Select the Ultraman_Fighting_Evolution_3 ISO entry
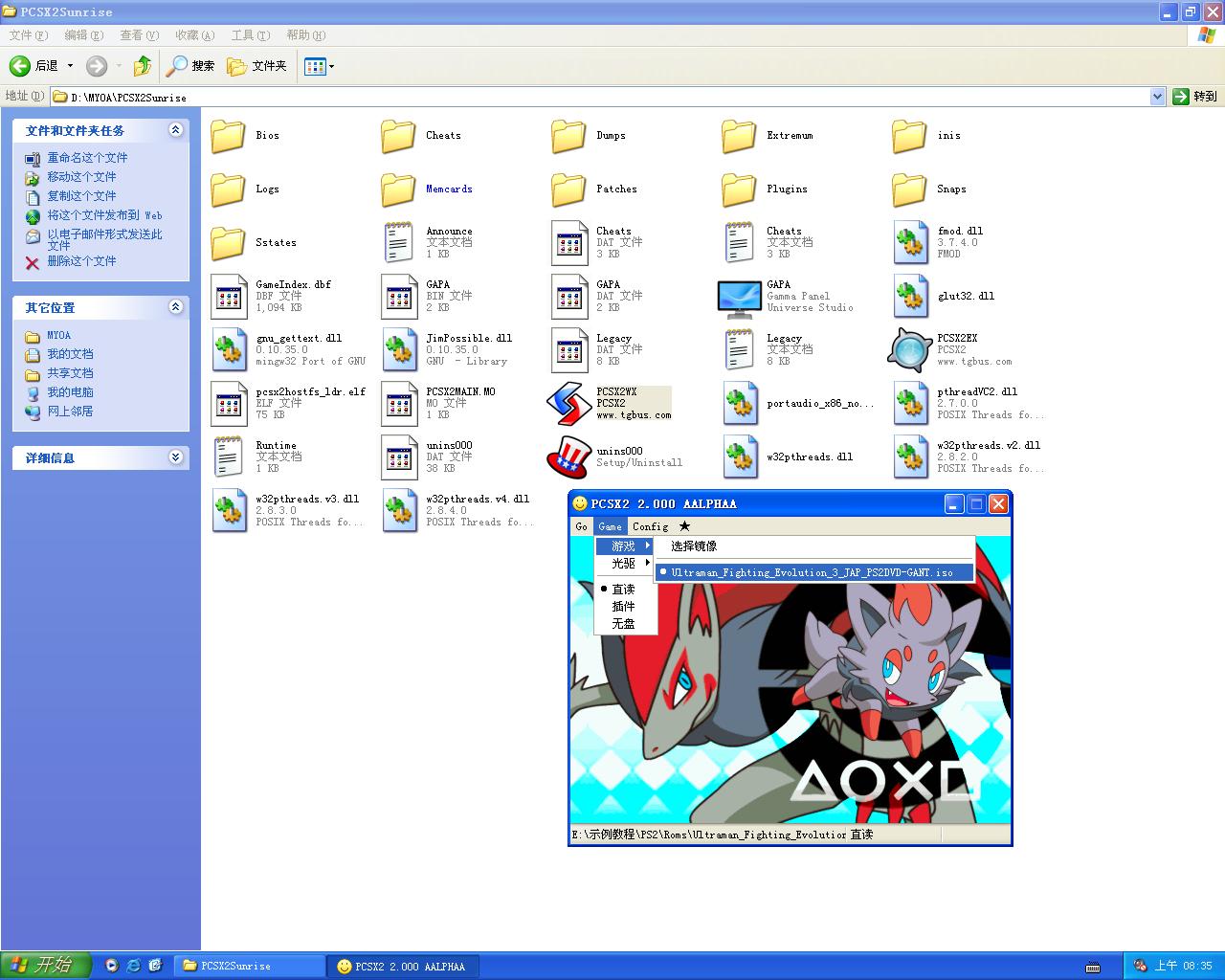Screen dimensions: 1225x980 (x=814, y=572)
